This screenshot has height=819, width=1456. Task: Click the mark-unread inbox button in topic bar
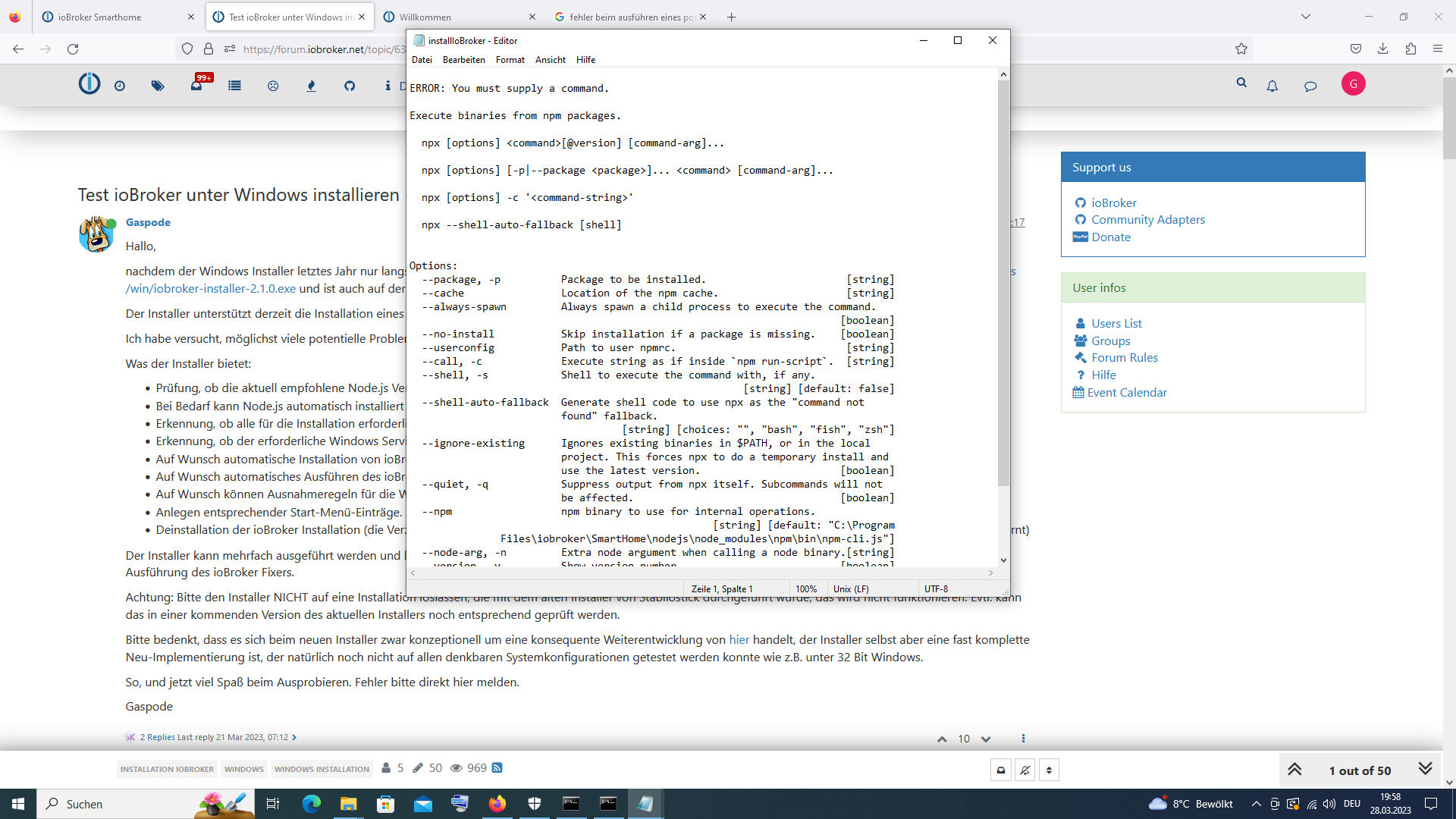pyautogui.click(x=1001, y=770)
